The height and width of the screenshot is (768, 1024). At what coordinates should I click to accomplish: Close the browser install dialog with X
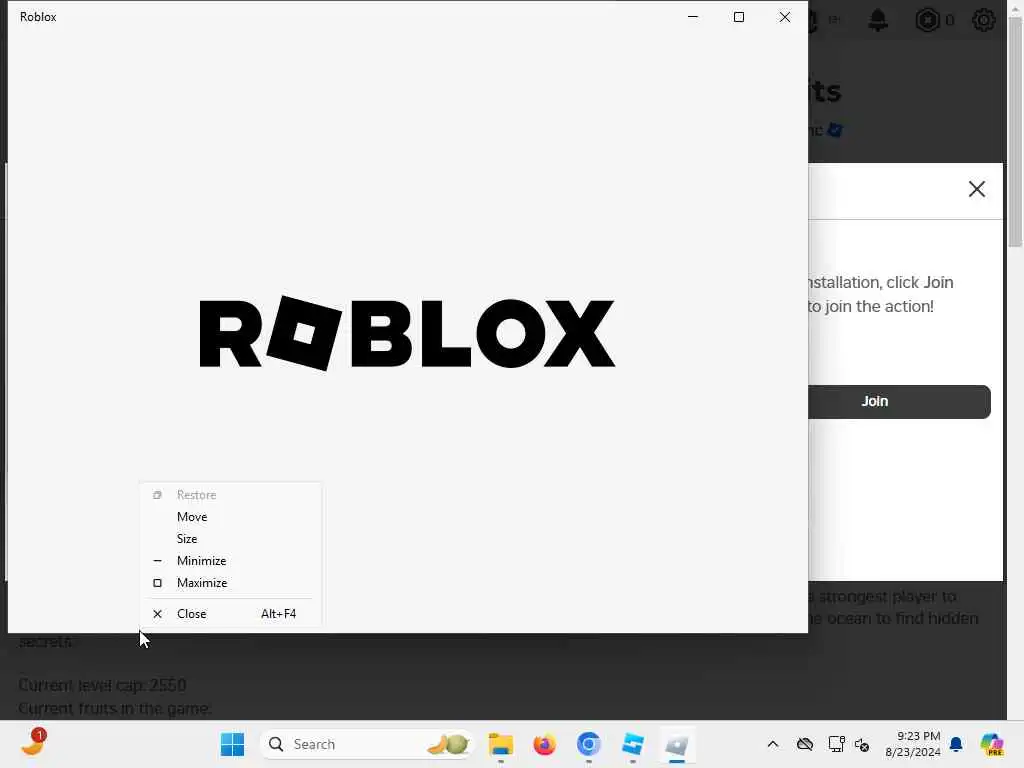976,189
